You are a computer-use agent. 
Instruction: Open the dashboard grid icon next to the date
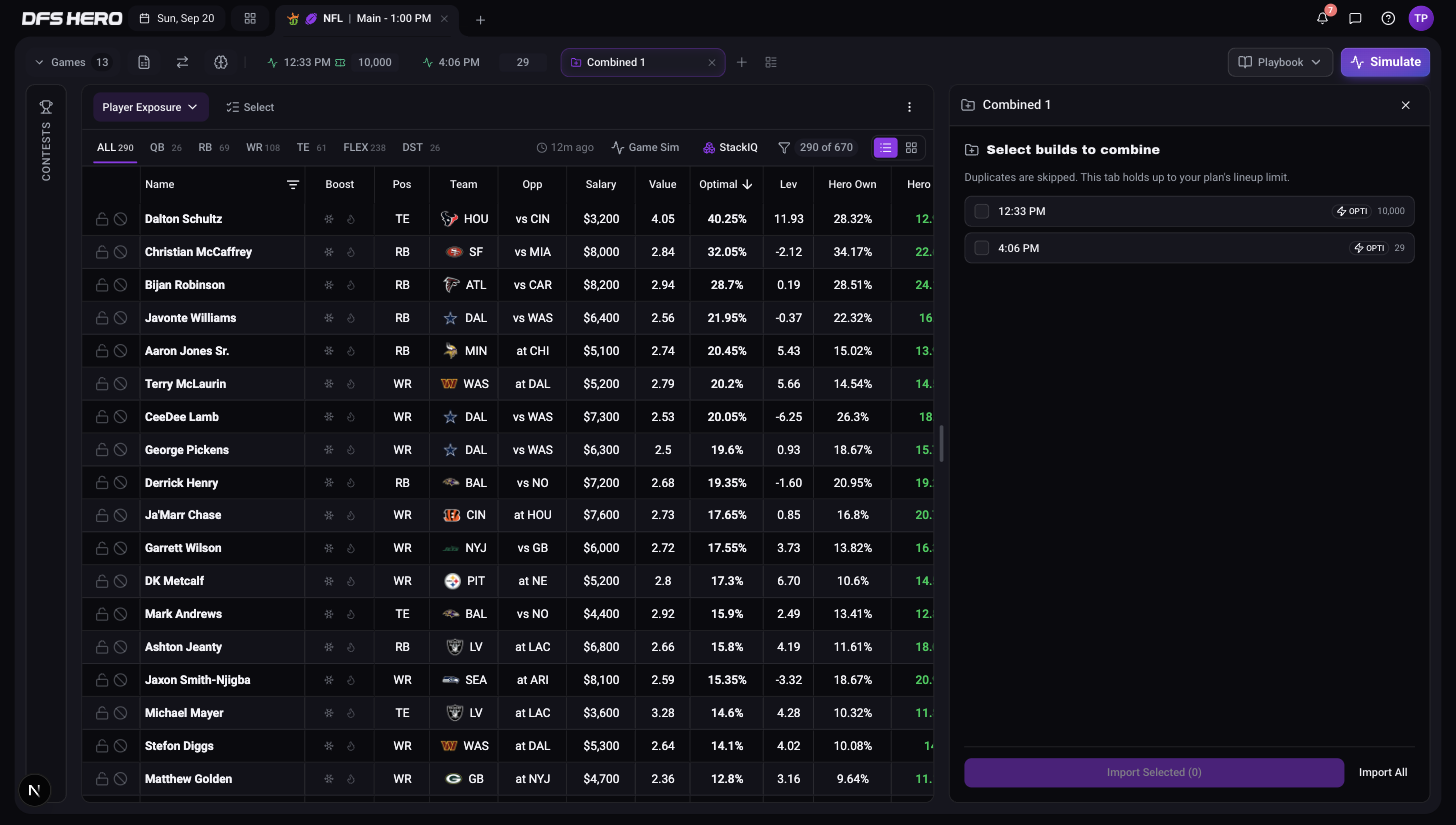pyautogui.click(x=250, y=18)
